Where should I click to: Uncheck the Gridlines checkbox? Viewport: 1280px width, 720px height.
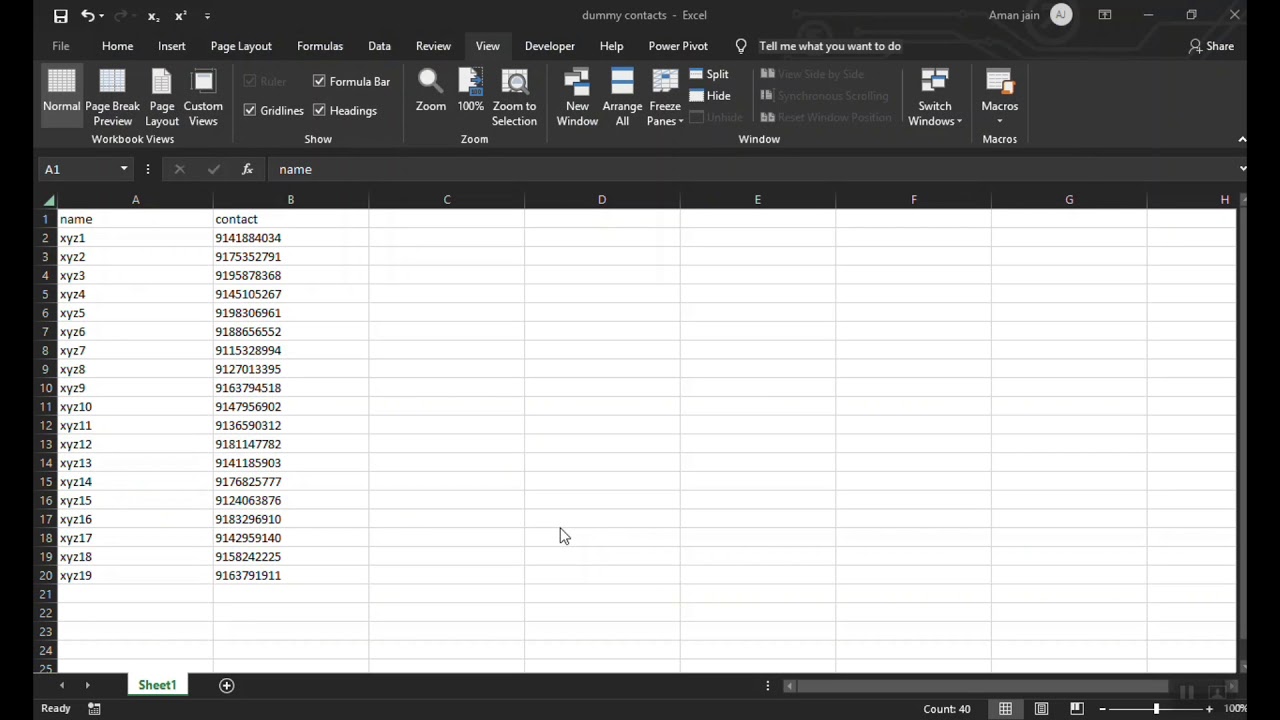click(250, 110)
